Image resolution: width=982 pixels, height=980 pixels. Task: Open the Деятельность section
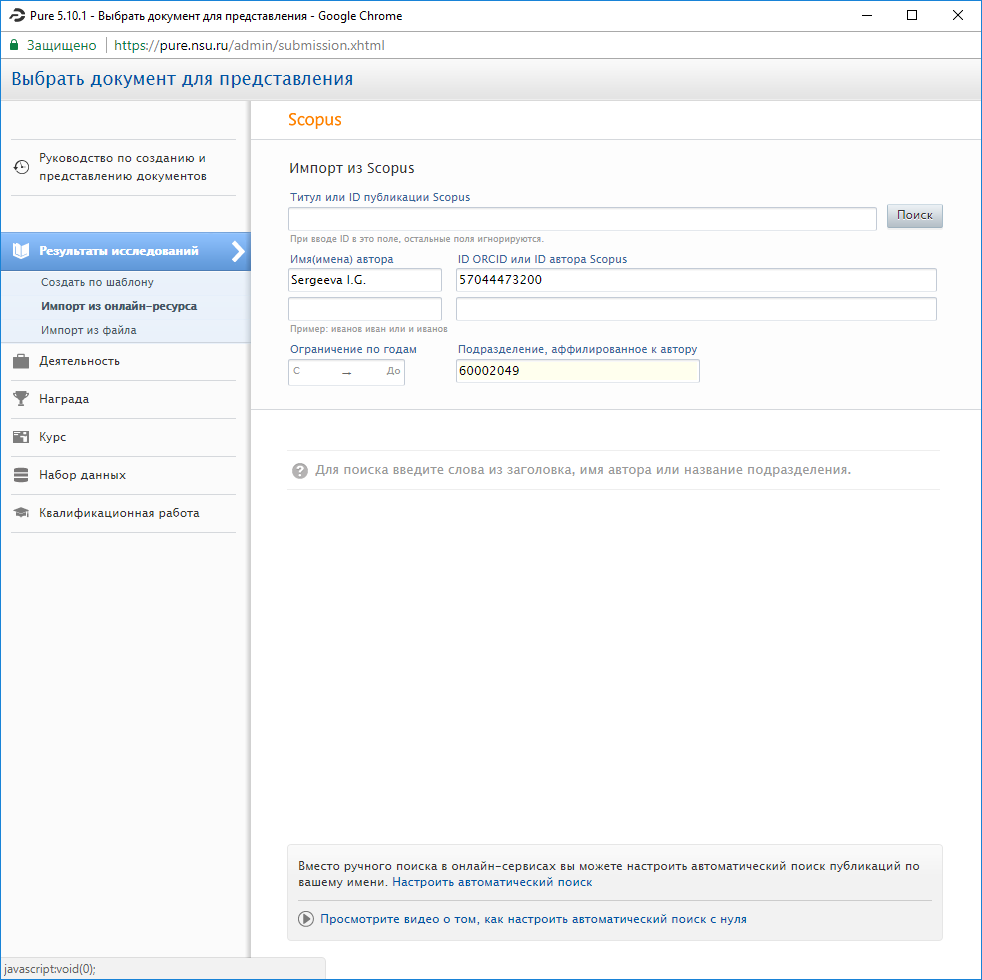pos(79,361)
